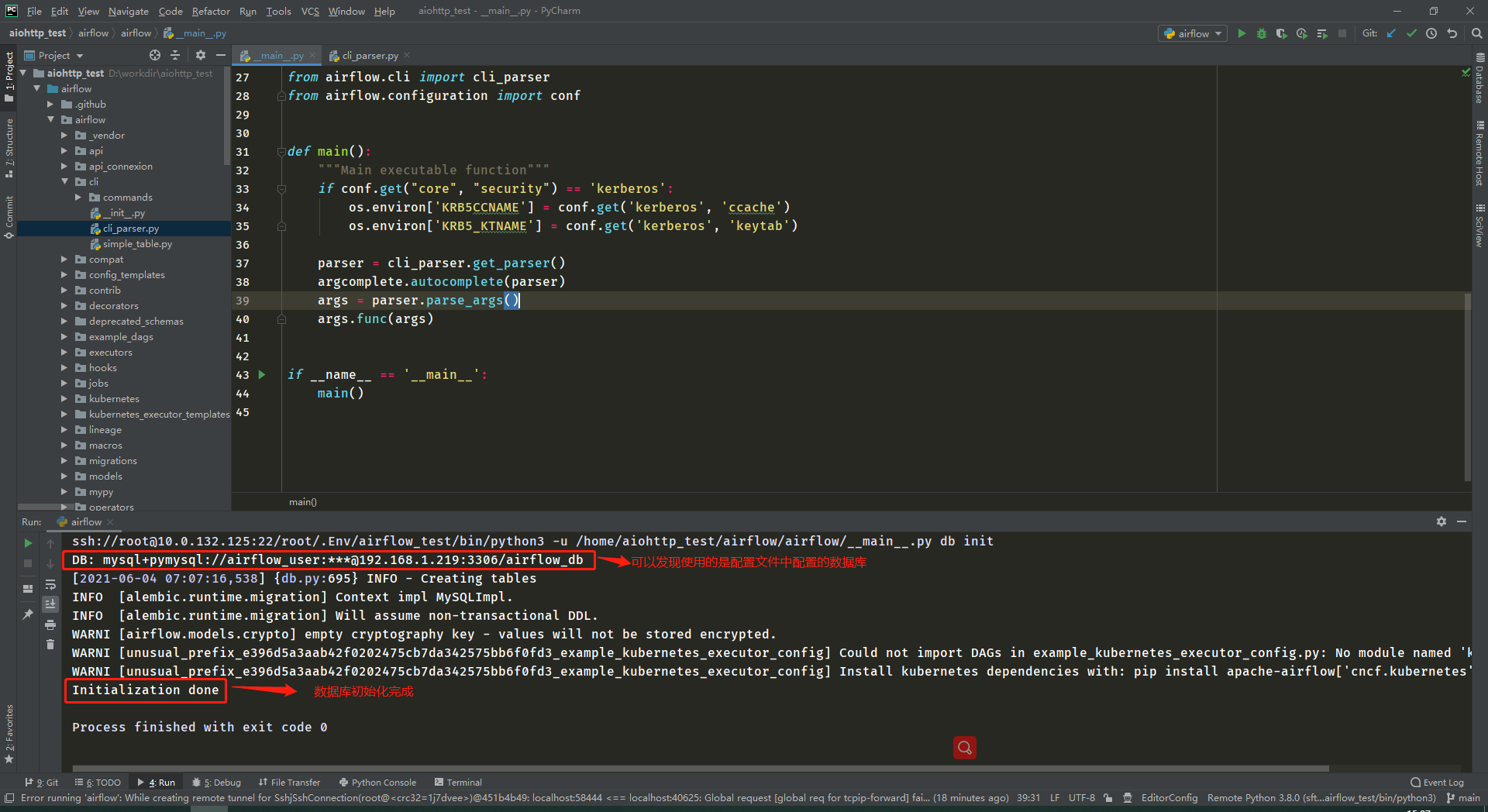
Task: Click the editor vertical scrollbar thumb
Action: [1468, 386]
